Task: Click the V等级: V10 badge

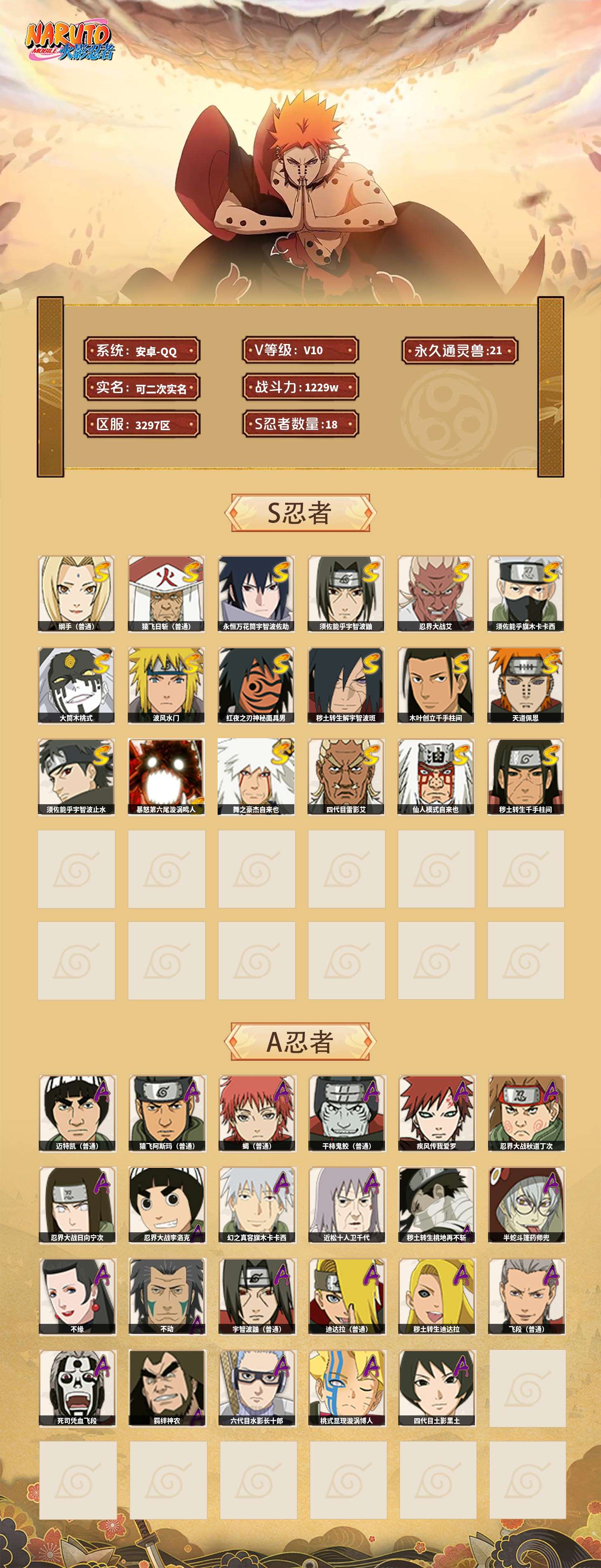Action: point(300,350)
